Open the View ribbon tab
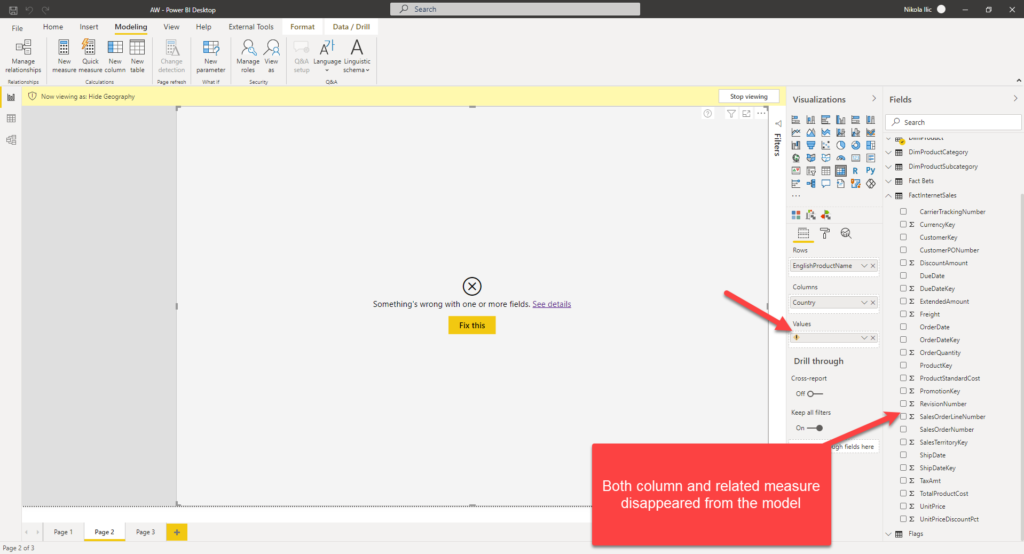Image resolution: width=1024 pixels, height=554 pixels. (171, 27)
